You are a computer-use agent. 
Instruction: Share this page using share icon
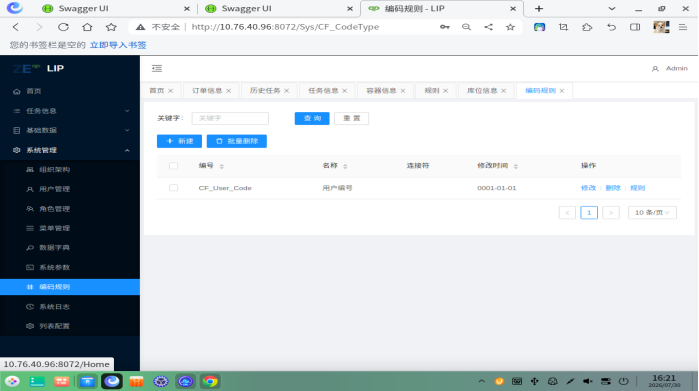[489, 27]
